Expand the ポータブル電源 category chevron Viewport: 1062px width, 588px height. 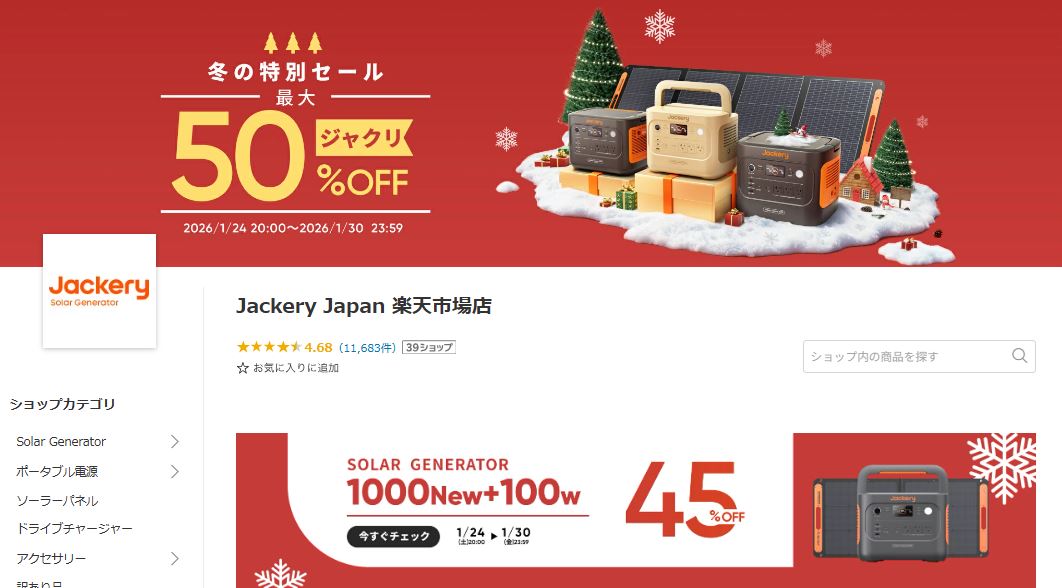[x=175, y=471]
